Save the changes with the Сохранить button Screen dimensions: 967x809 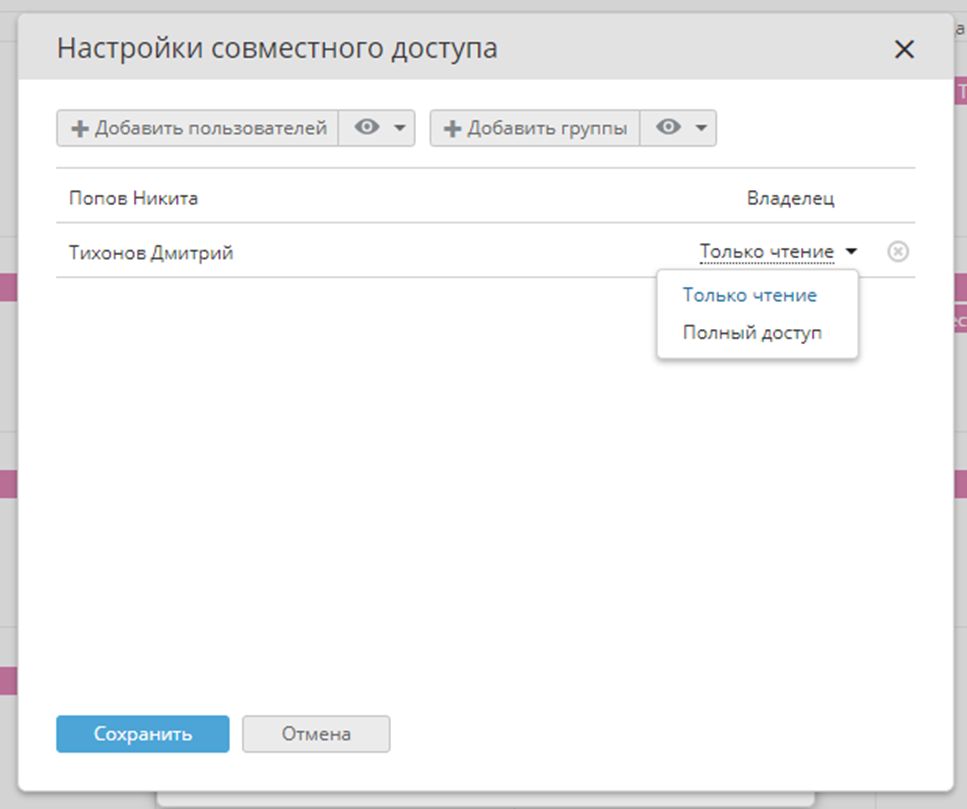point(142,734)
